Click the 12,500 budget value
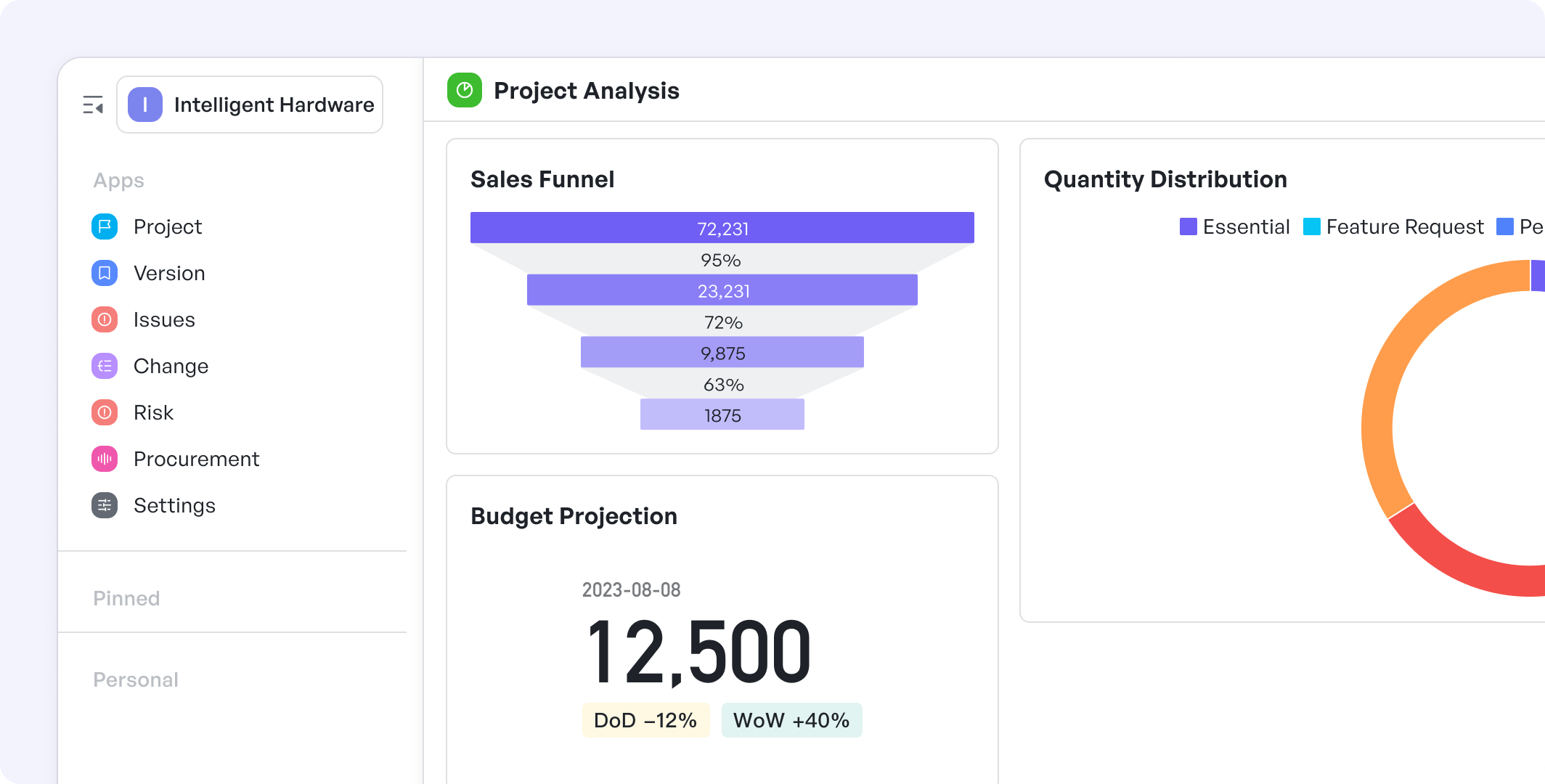This screenshot has width=1545, height=784. (698, 652)
